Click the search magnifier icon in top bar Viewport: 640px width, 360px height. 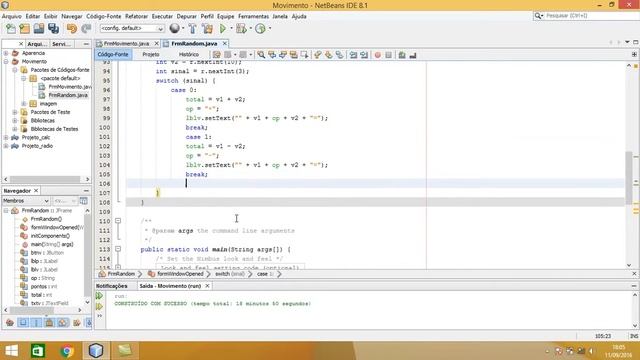click(538, 16)
